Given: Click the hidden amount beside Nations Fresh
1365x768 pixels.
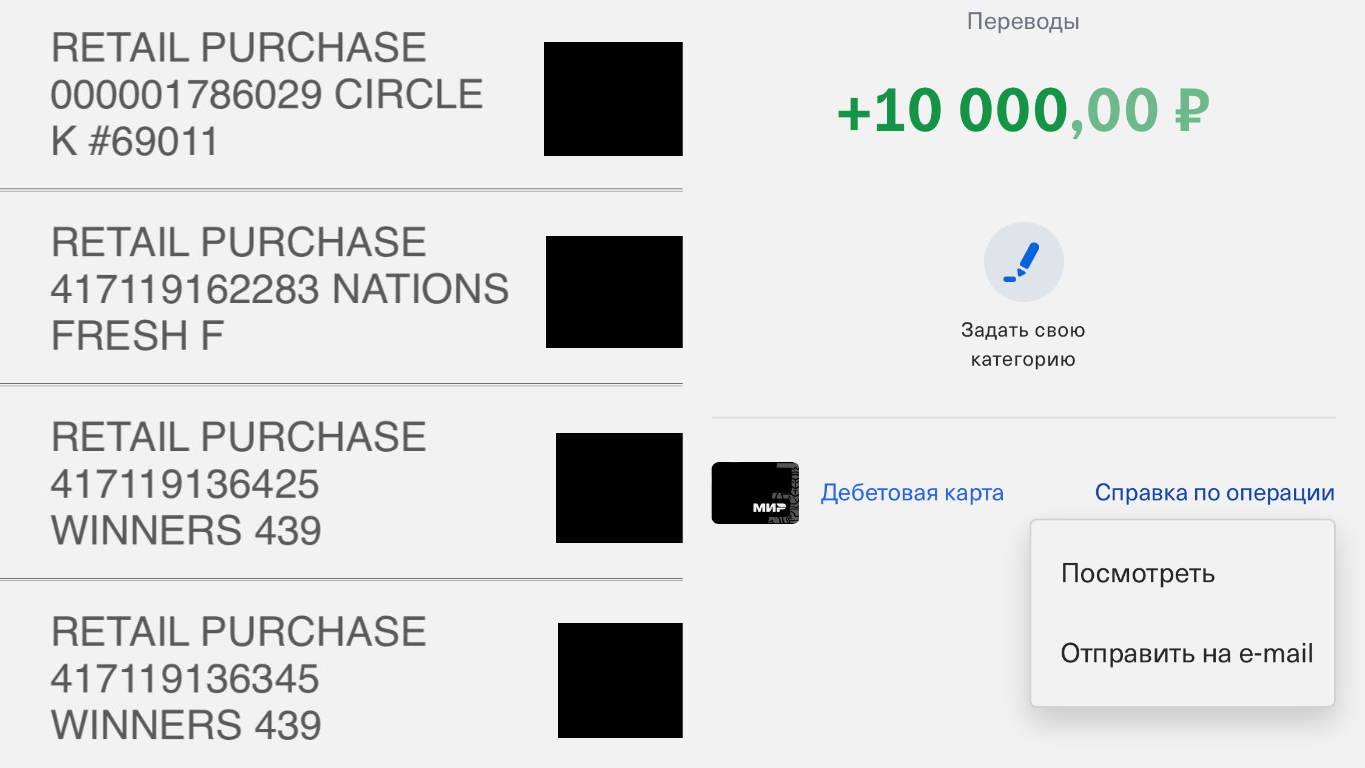Looking at the screenshot, I should [614, 292].
